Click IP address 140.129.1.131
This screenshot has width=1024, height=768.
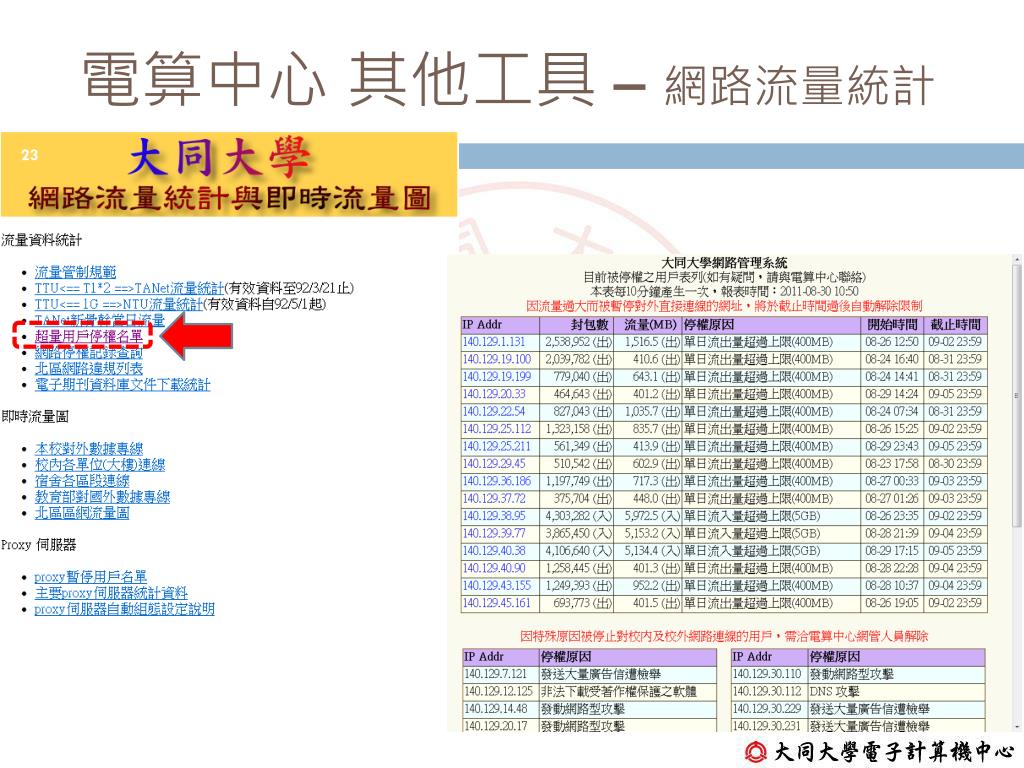(x=493, y=342)
